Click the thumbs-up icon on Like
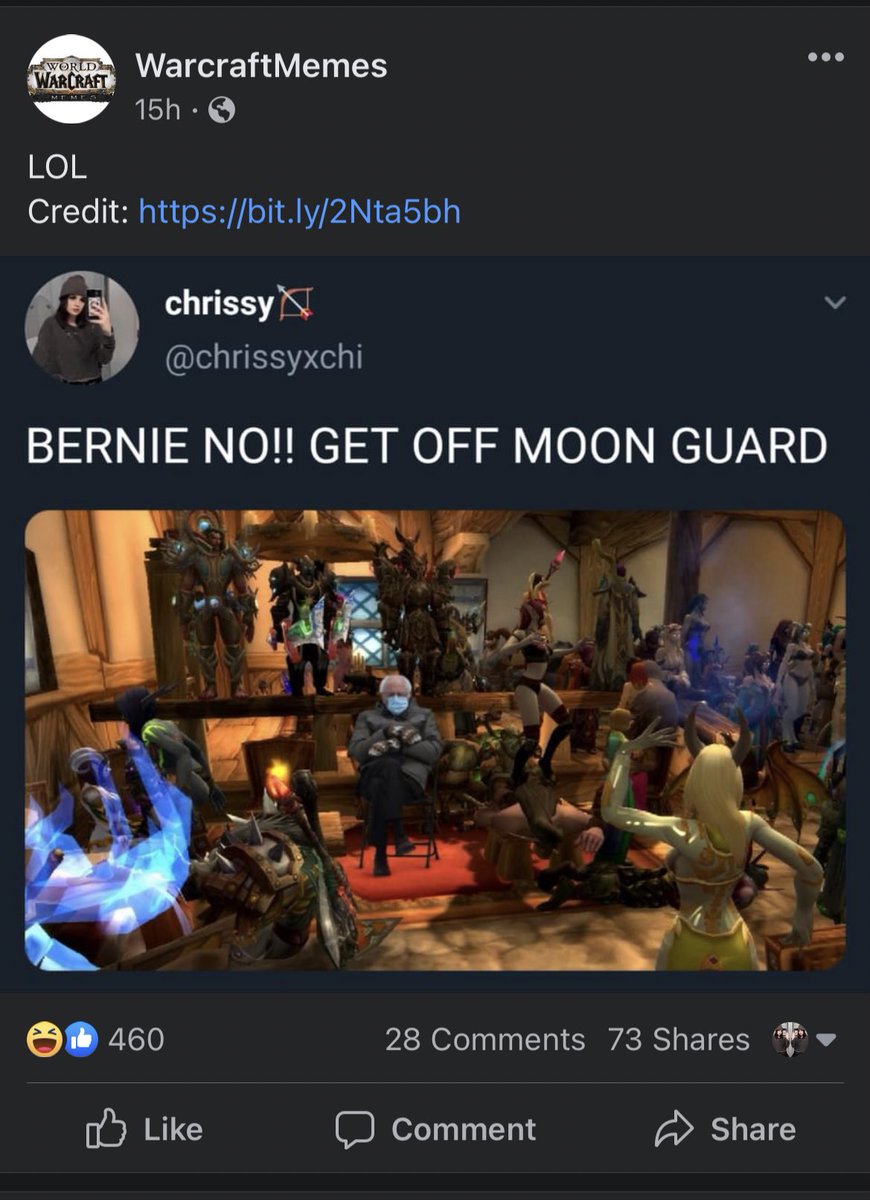The height and width of the screenshot is (1200, 870). pyautogui.click(x=107, y=1129)
